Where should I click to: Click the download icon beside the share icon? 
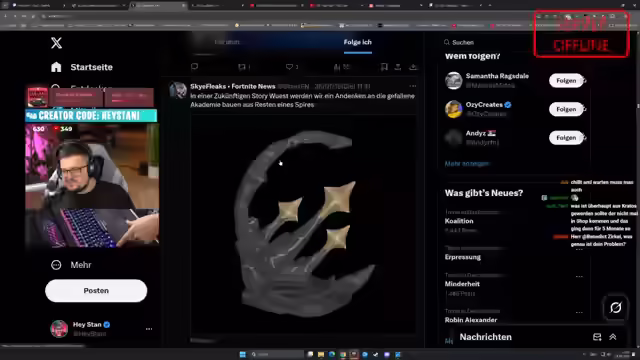click(413, 67)
